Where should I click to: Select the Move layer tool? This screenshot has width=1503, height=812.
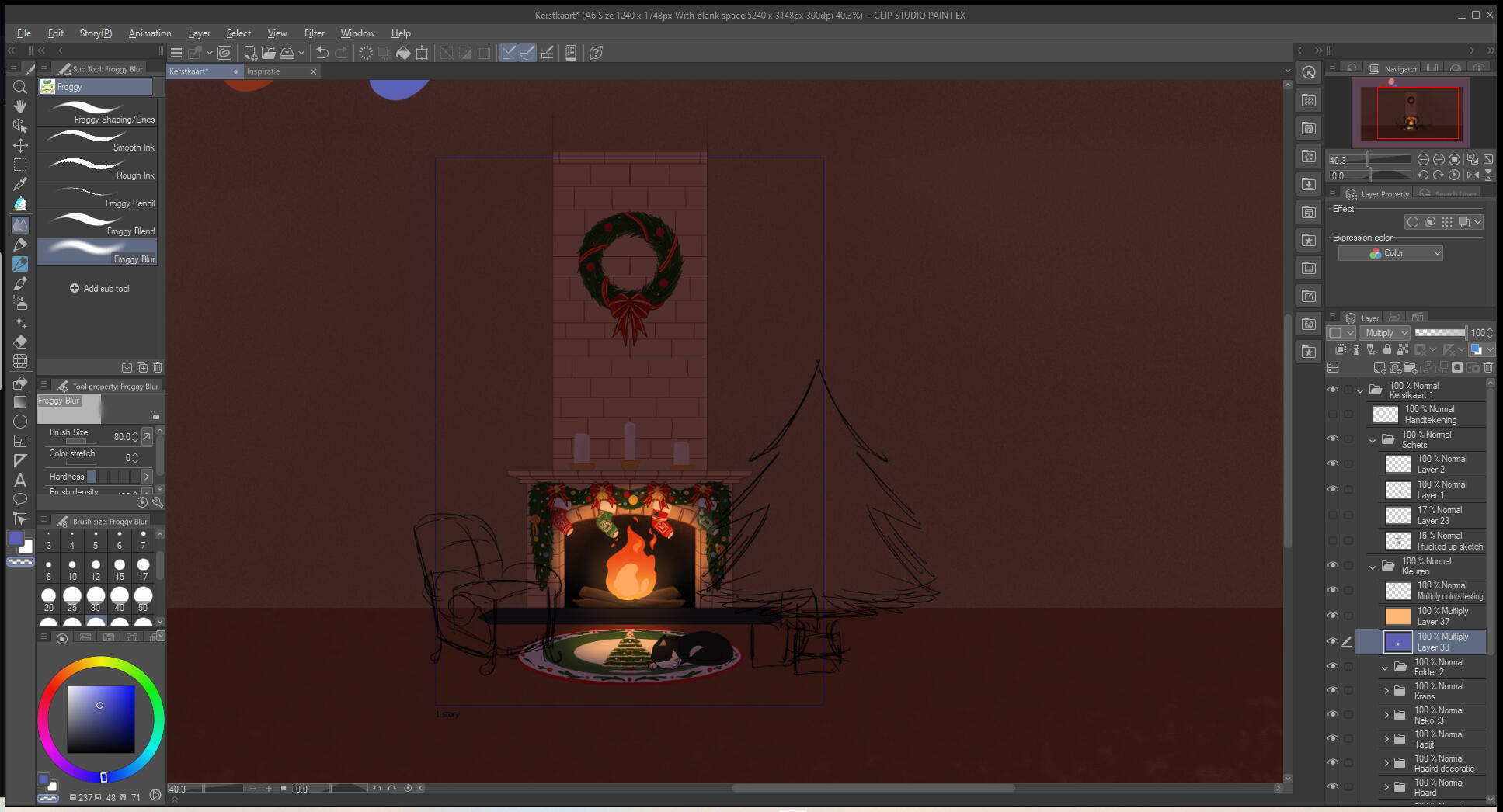(20, 145)
